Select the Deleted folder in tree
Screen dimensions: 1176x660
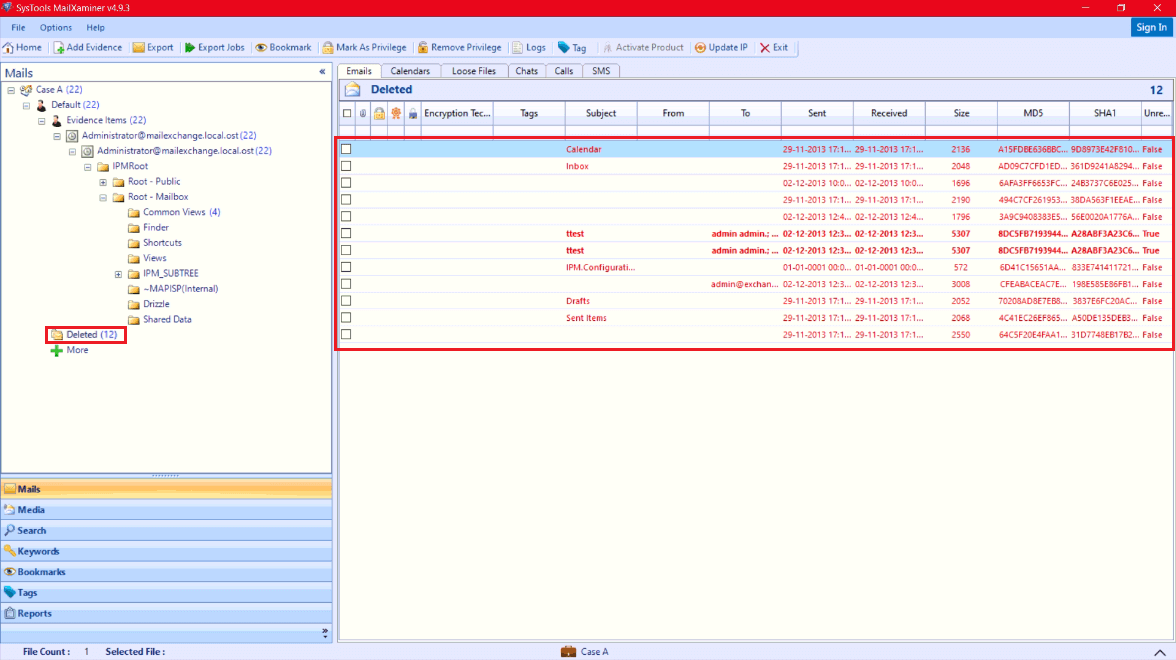(81, 334)
